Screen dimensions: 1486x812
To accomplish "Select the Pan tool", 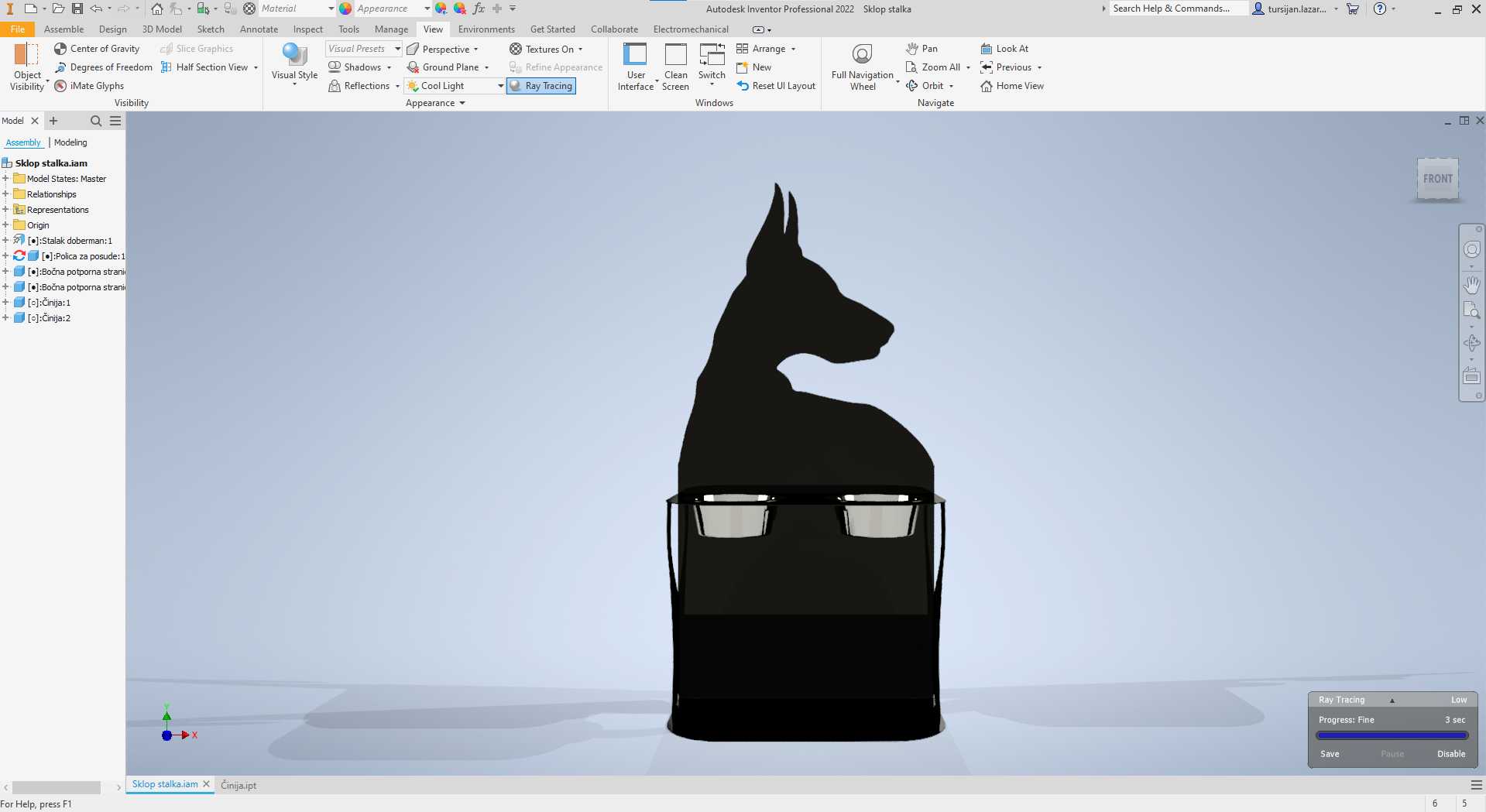I will coord(921,49).
